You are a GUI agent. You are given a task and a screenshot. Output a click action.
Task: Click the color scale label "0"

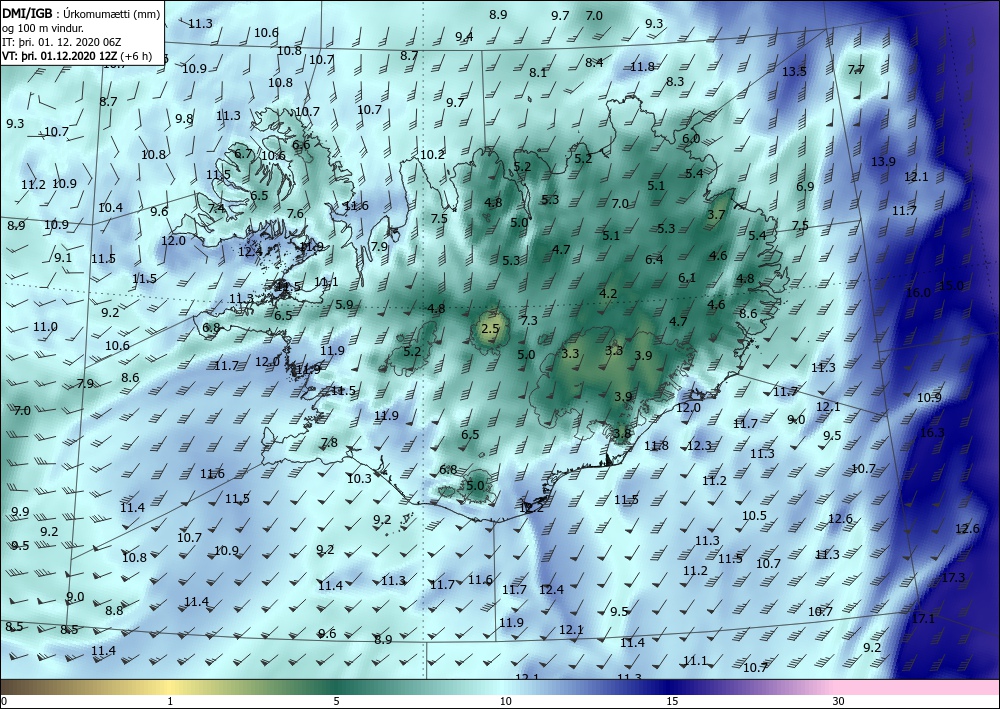click(x=4, y=702)
